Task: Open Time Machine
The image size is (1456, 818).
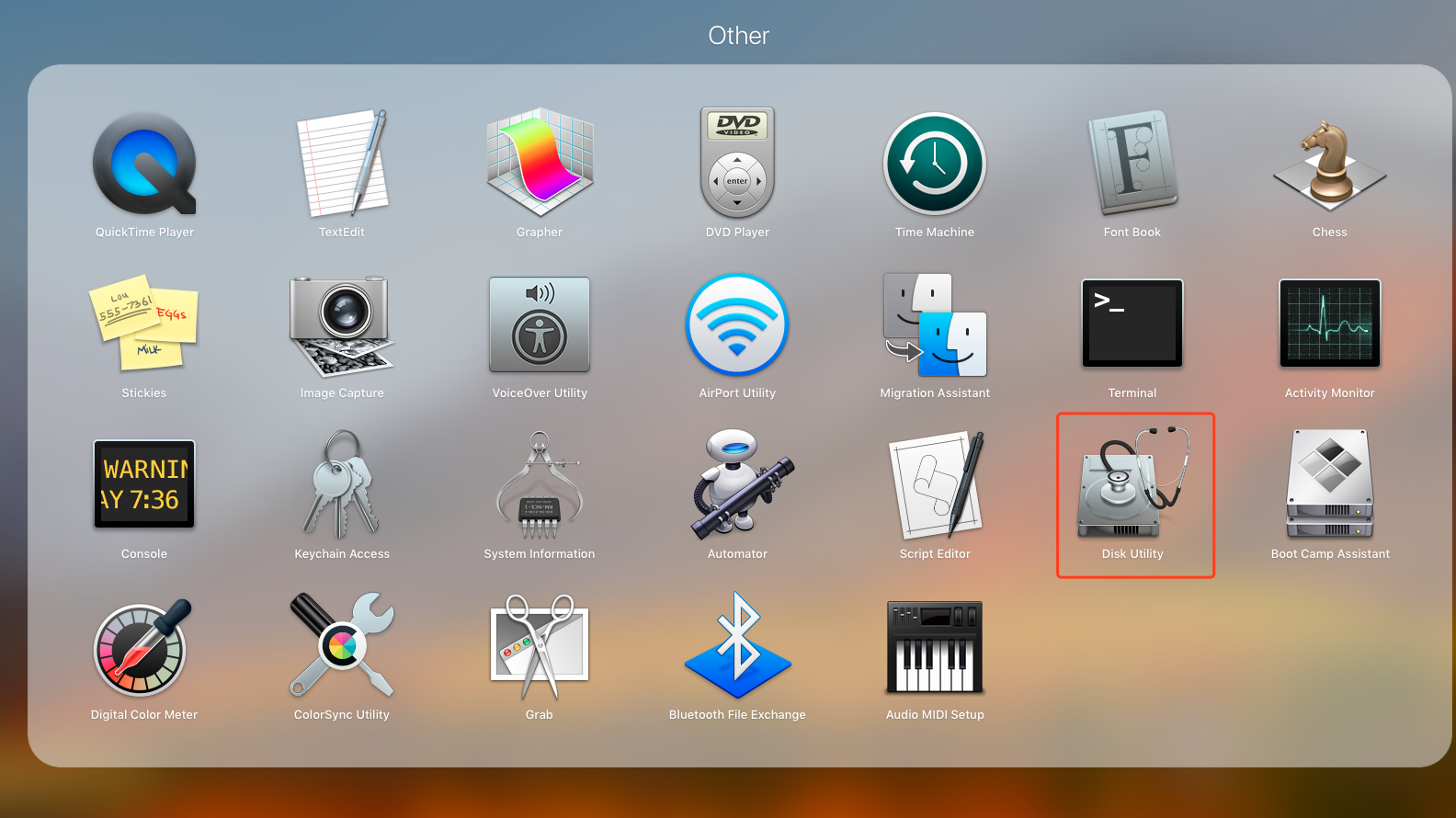Action: pos(935,164)
